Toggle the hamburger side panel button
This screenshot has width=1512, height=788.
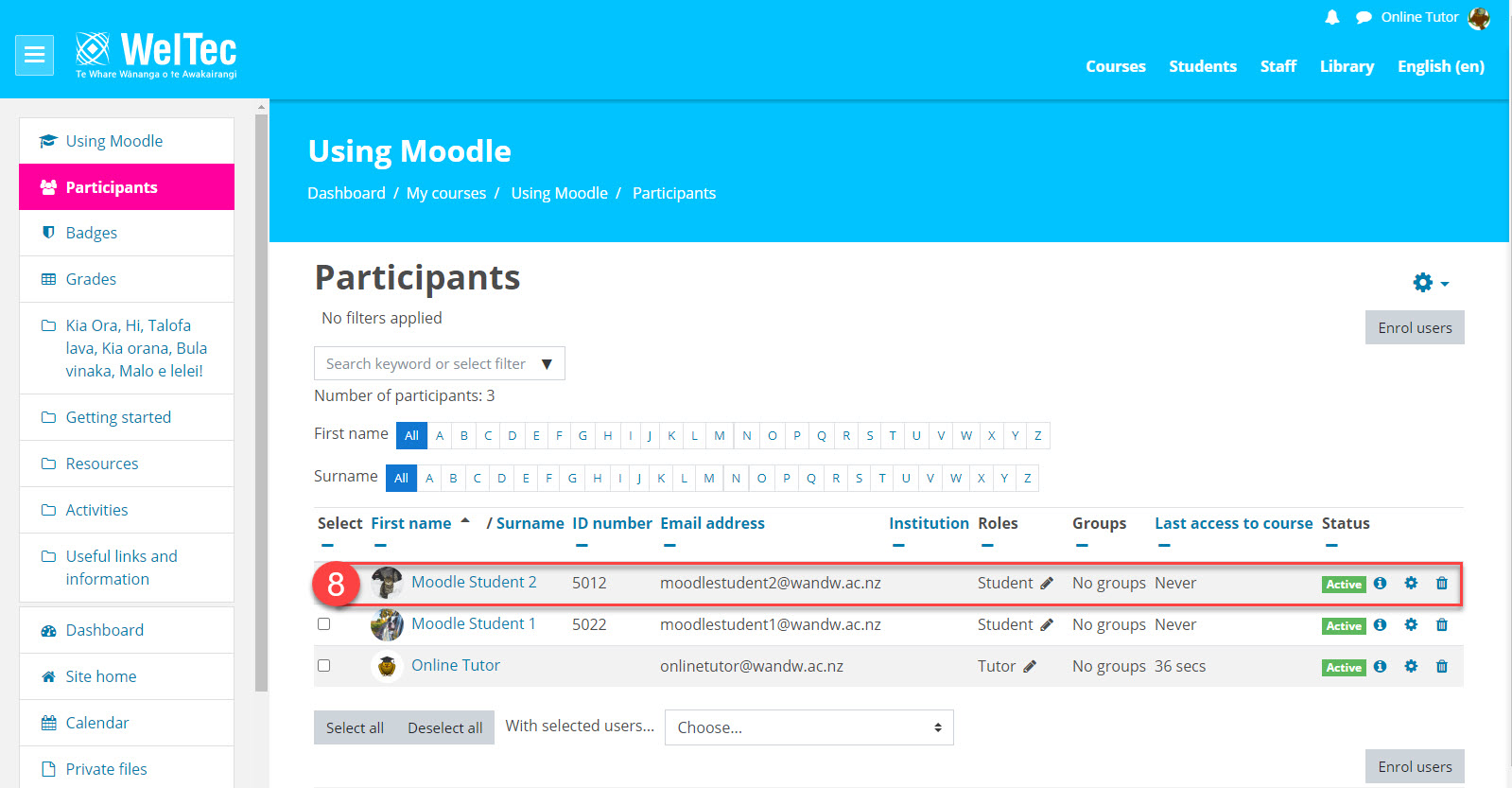tap(34, 55)
